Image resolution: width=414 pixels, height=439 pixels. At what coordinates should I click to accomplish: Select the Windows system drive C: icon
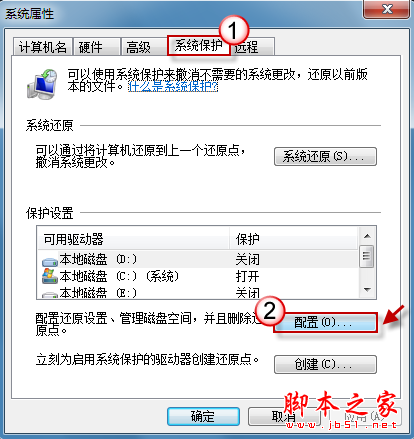[x=50, y=276]
